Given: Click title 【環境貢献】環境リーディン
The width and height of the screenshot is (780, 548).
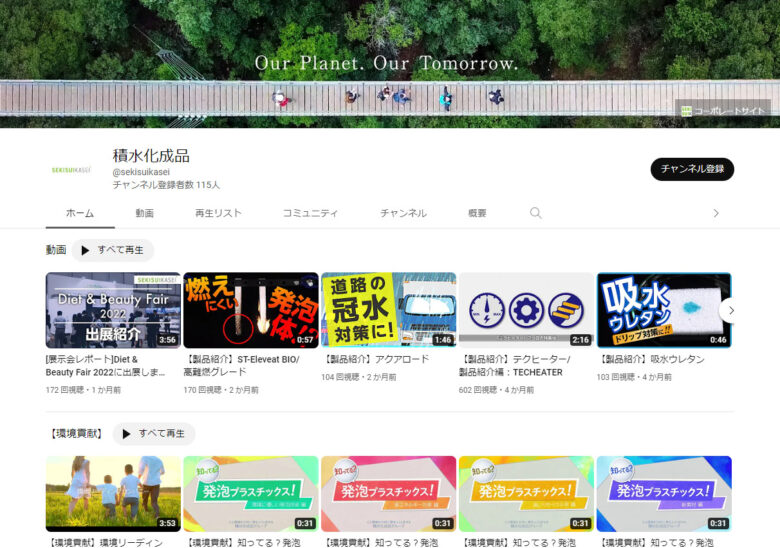Looking at the screenshot, I should [104, 543].
